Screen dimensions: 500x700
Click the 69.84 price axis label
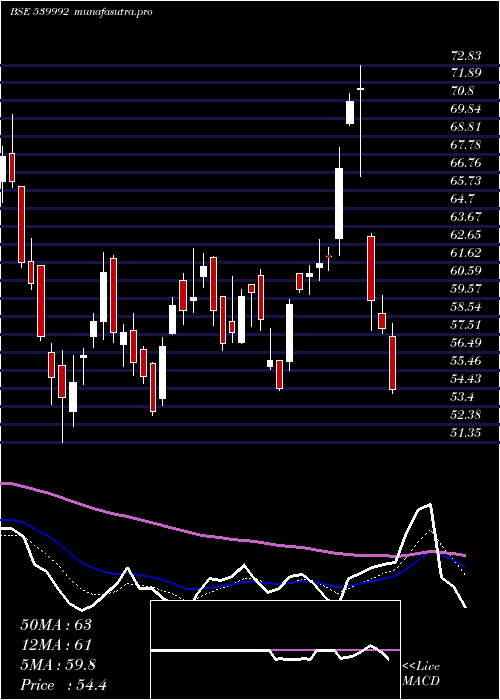click(x=466, y=109)
